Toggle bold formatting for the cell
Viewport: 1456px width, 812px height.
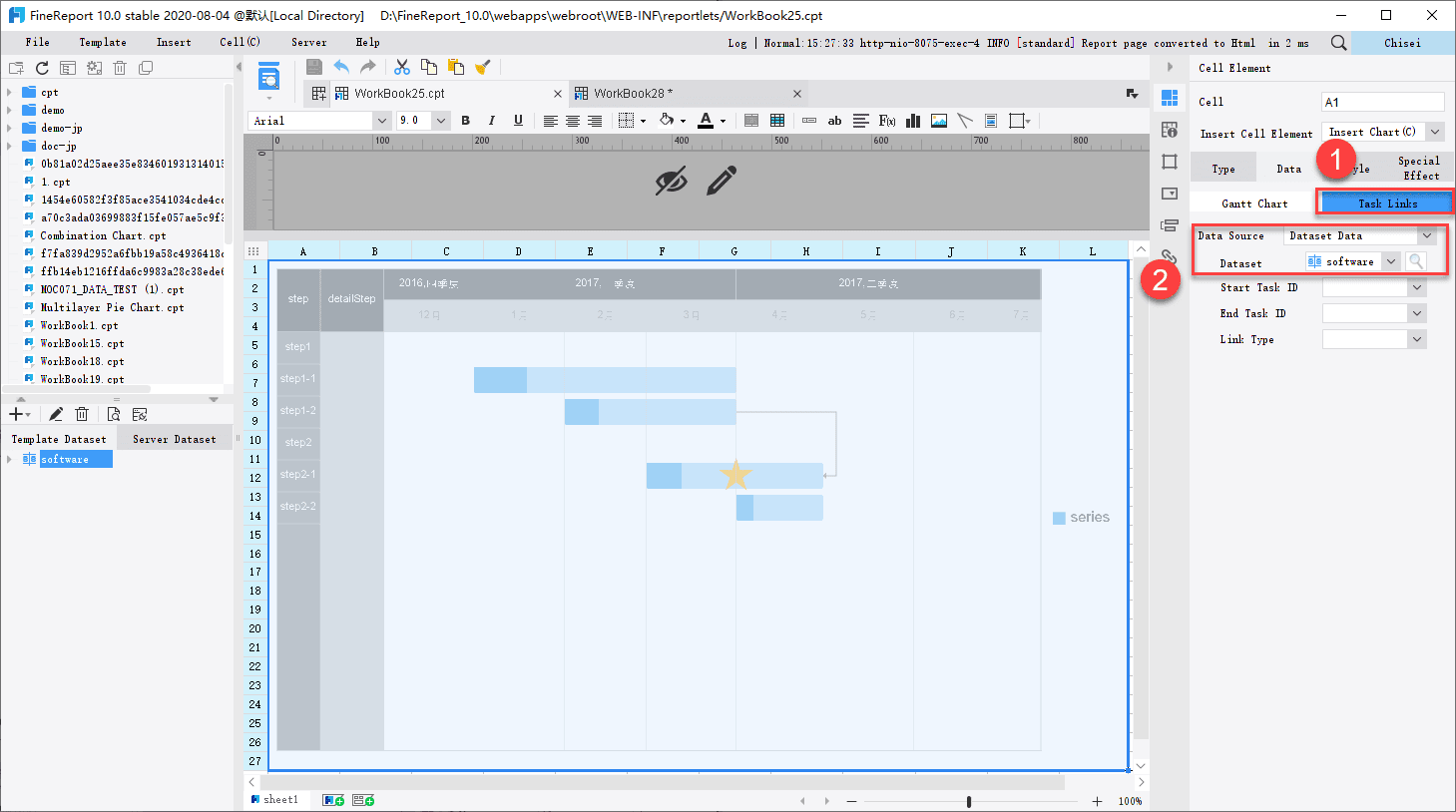coord(465,120)
